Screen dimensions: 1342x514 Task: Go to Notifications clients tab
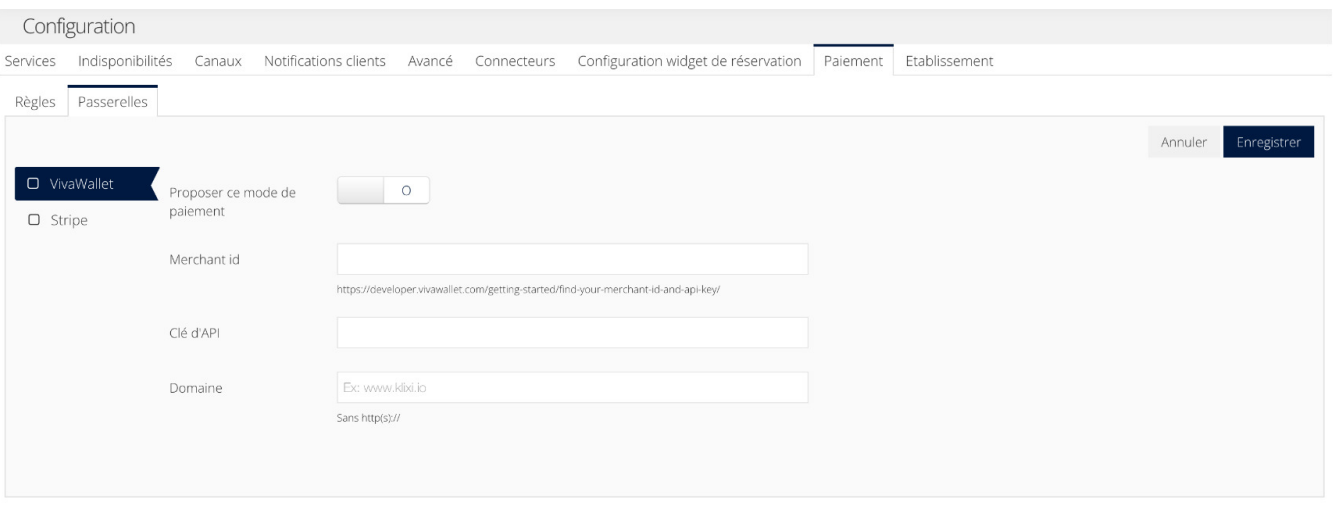coord(325,61)
